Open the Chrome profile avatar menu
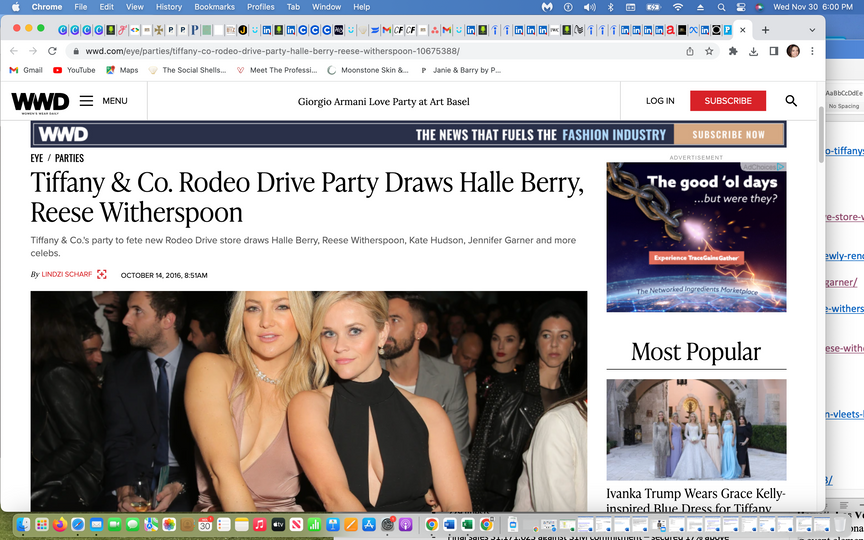The height and width of the screenshot is (540, 864). click(793, 51)
